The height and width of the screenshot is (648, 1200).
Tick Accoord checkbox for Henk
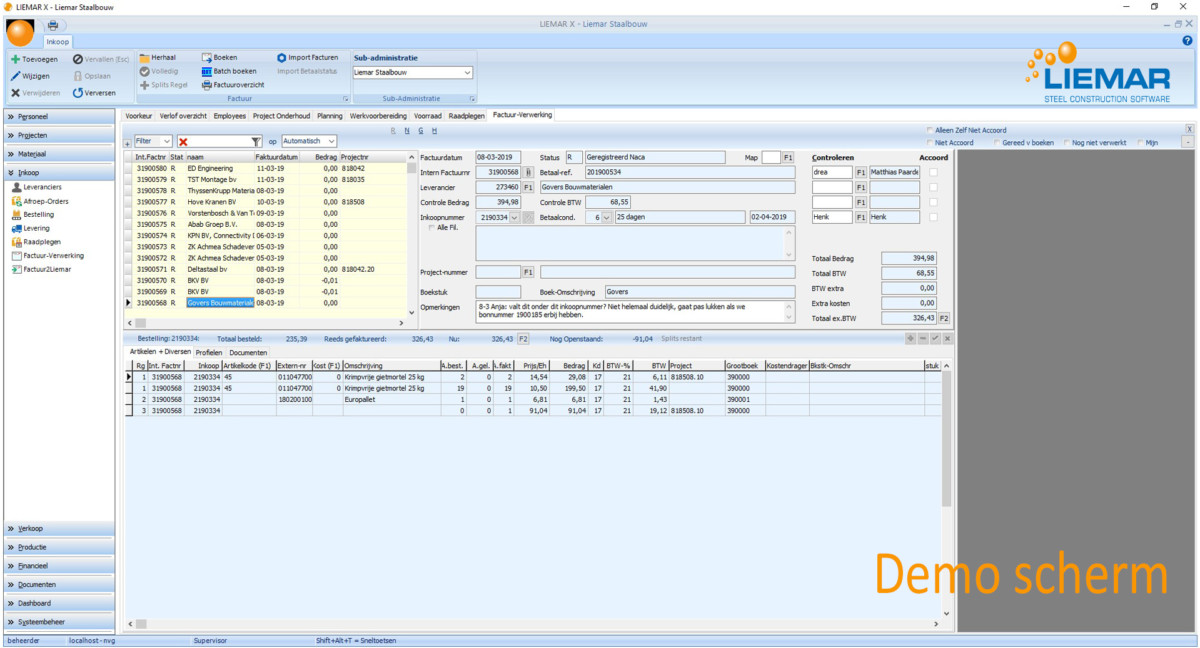[933, 217]
